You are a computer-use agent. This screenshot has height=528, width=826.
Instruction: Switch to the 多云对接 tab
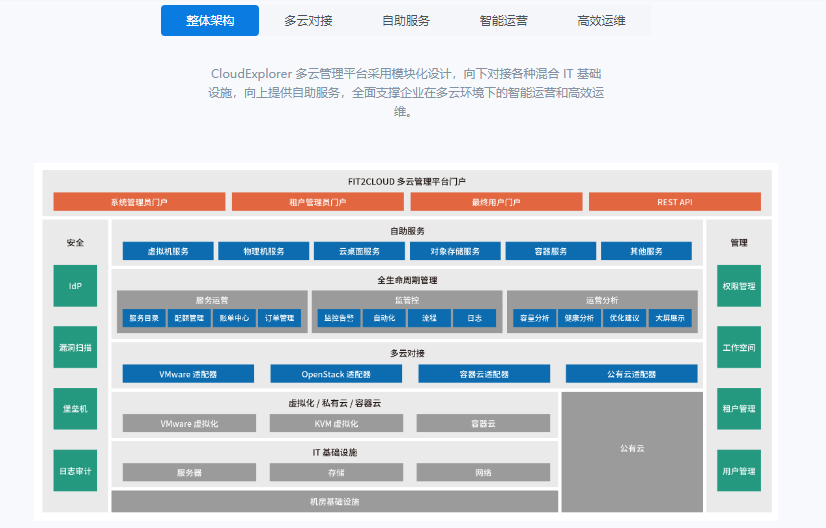pos(308,21)
